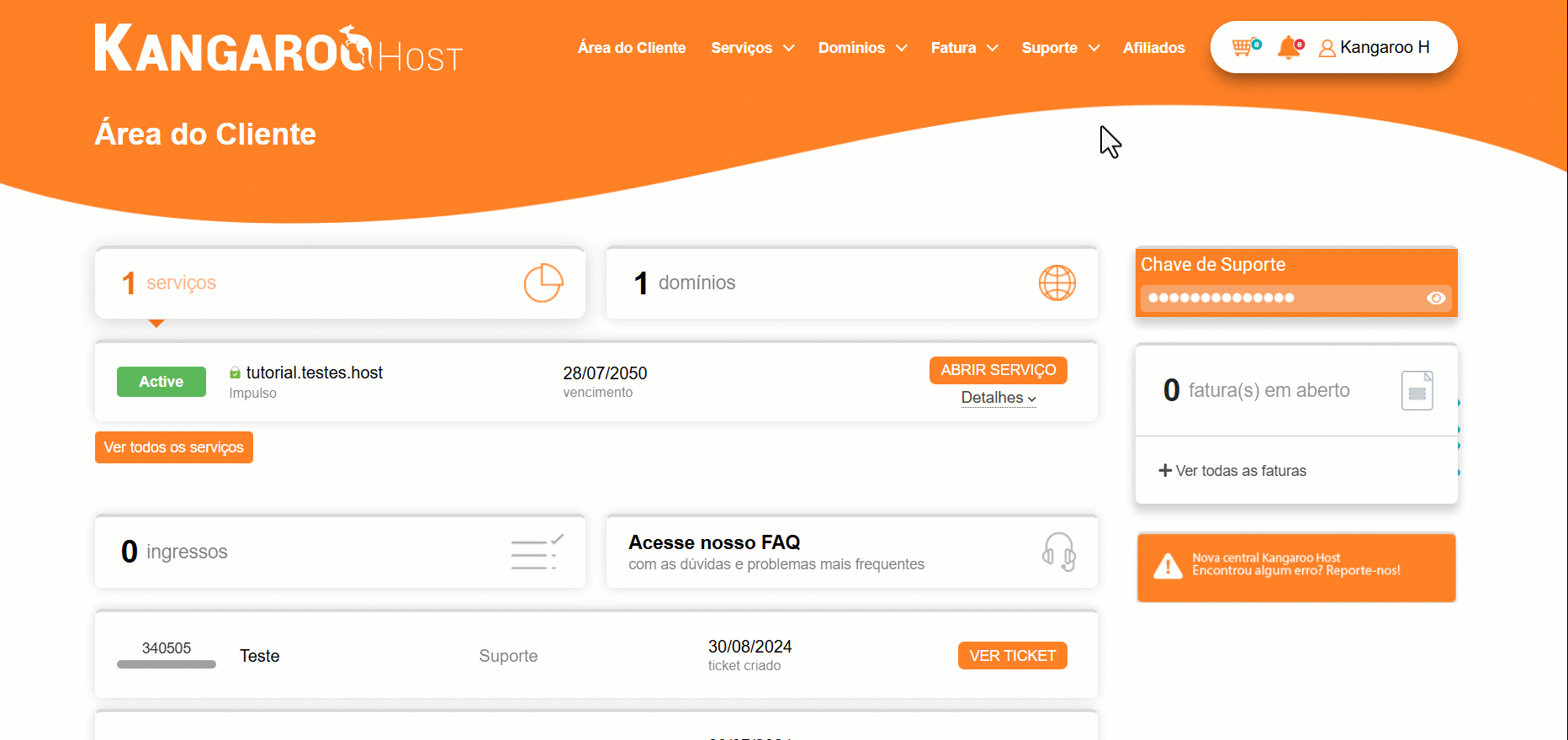Screen dimensions: 1568x740
Task: Click the tutorial.testes.host service name
Action: (315, 373)
